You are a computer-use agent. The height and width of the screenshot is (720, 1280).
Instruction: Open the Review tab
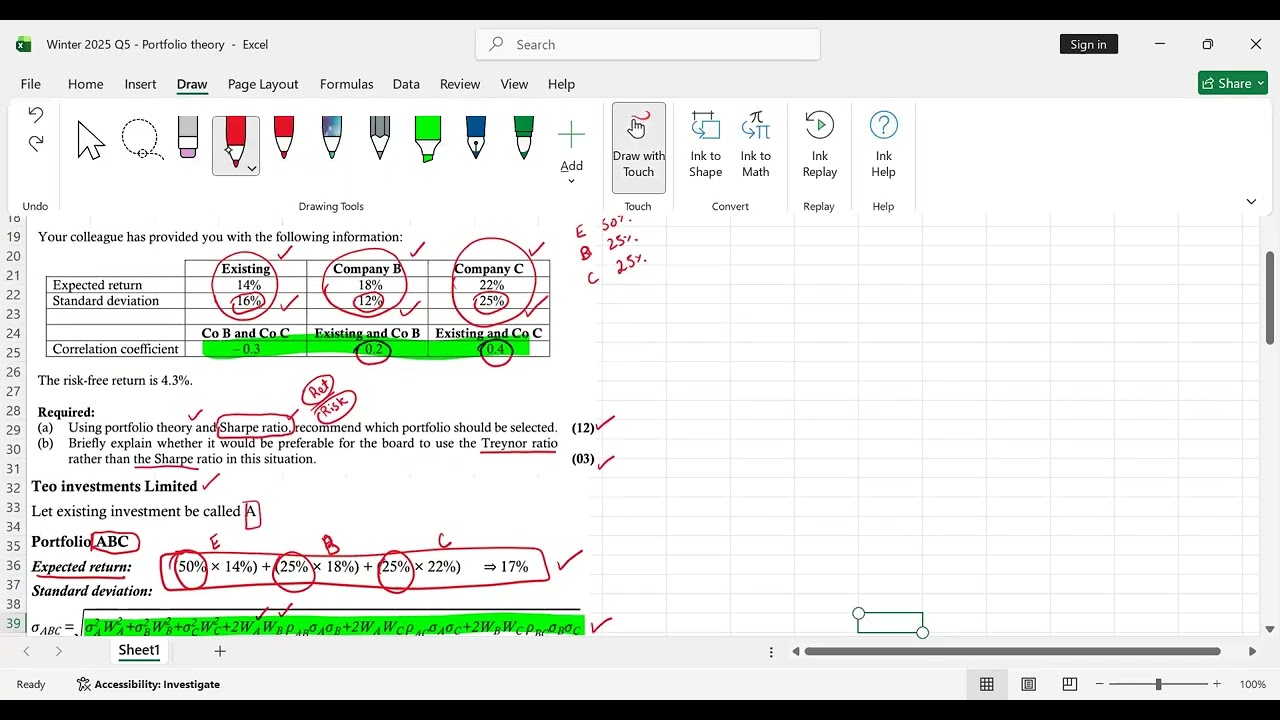(460, 84)
